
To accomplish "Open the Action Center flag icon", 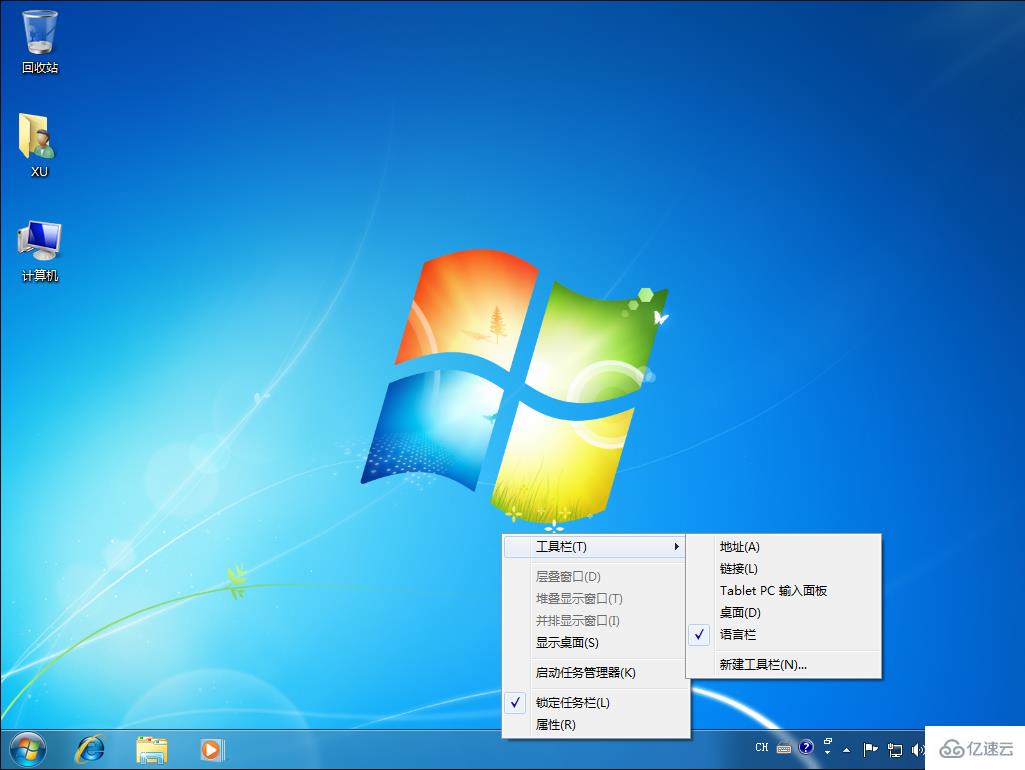I will pos(870,749).
